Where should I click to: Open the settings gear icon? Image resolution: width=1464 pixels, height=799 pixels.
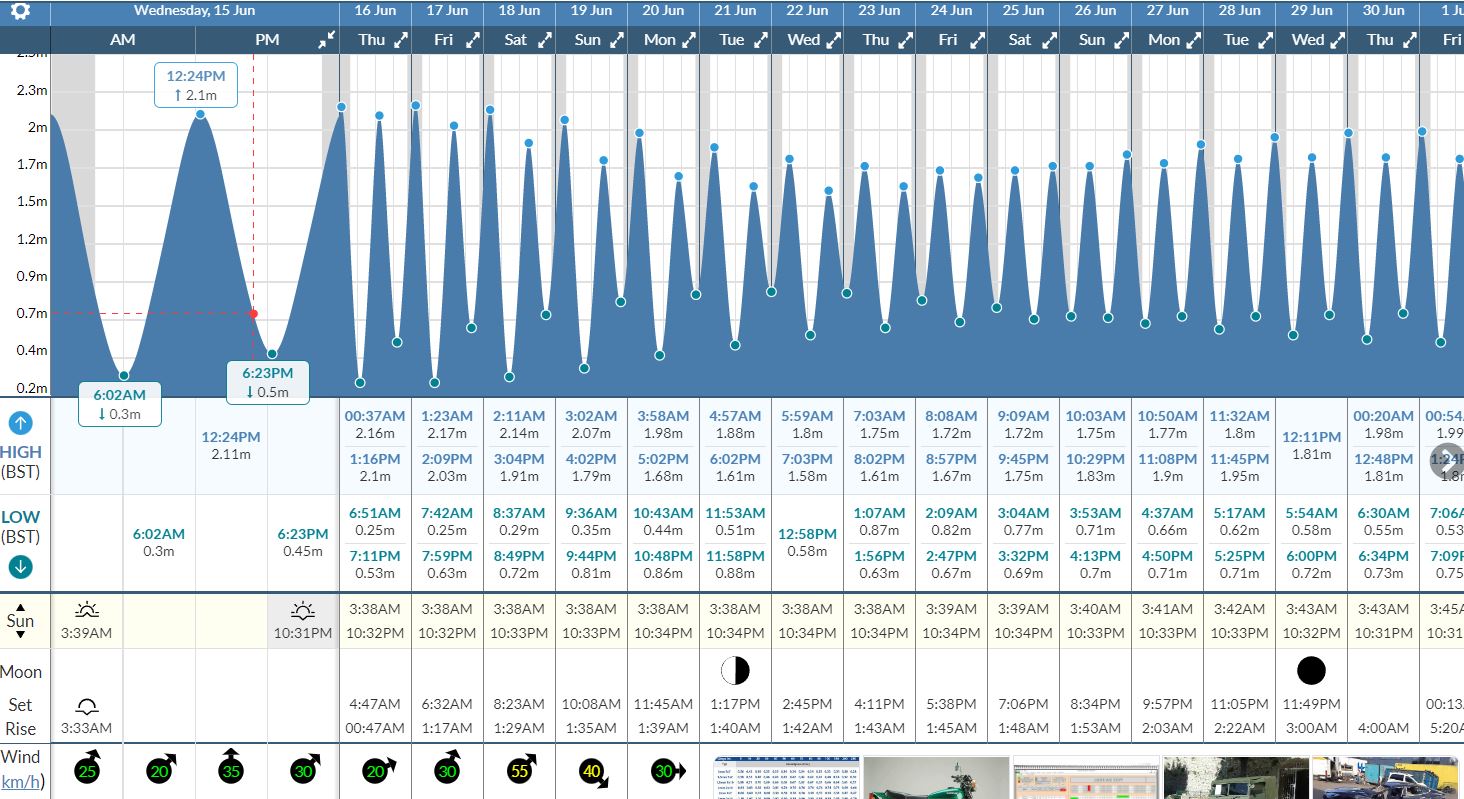(x=20, y=12)
